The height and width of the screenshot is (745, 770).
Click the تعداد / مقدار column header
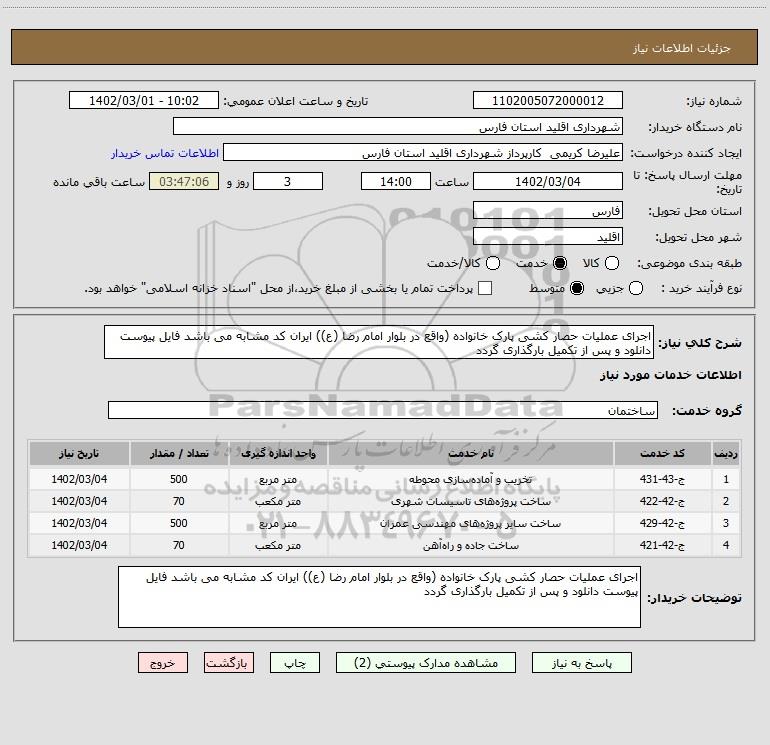[179, 453]
